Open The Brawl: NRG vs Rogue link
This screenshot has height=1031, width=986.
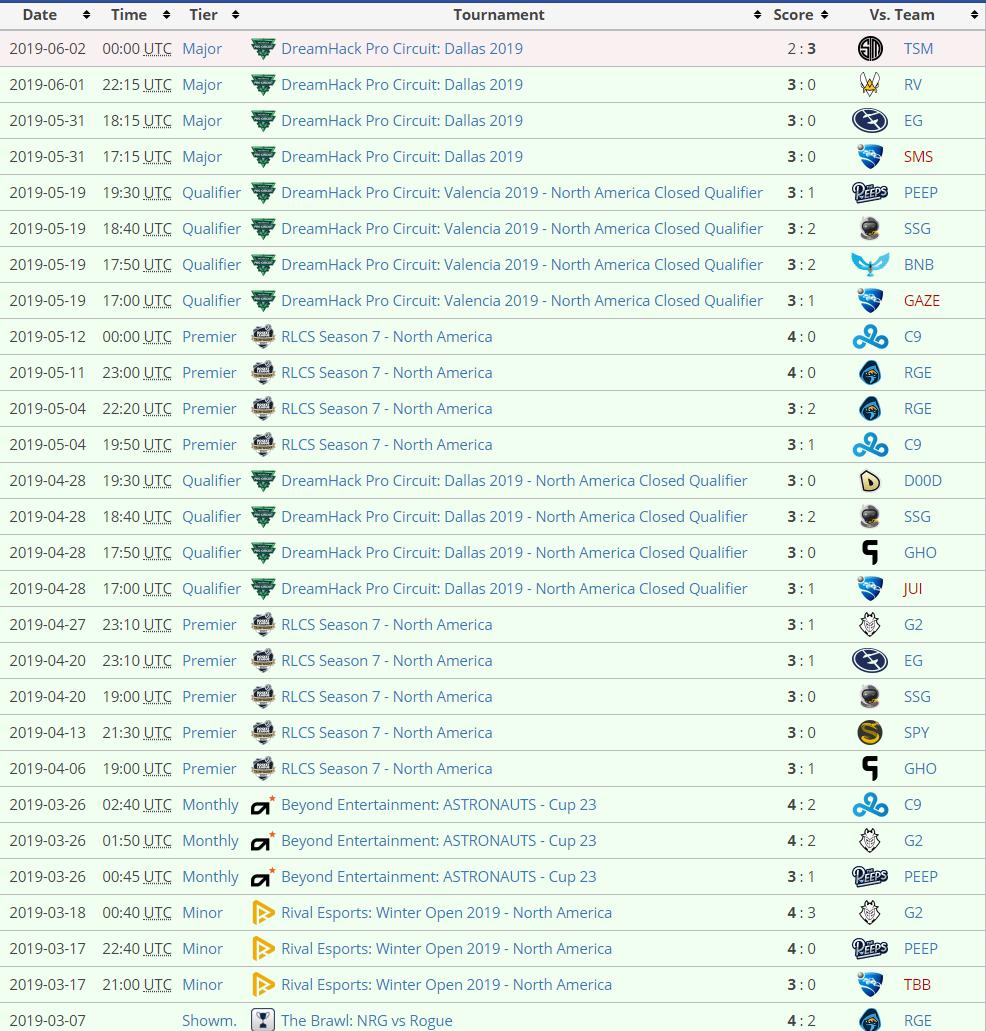click(367, 1020)
